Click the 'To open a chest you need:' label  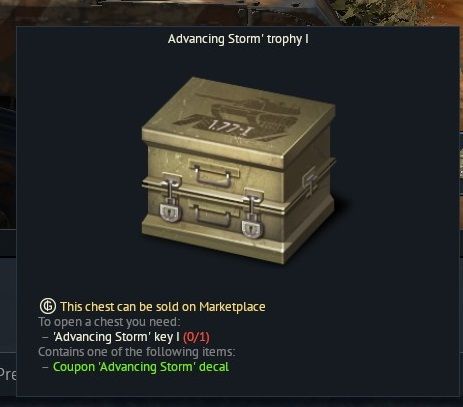(x=109, y=322)
